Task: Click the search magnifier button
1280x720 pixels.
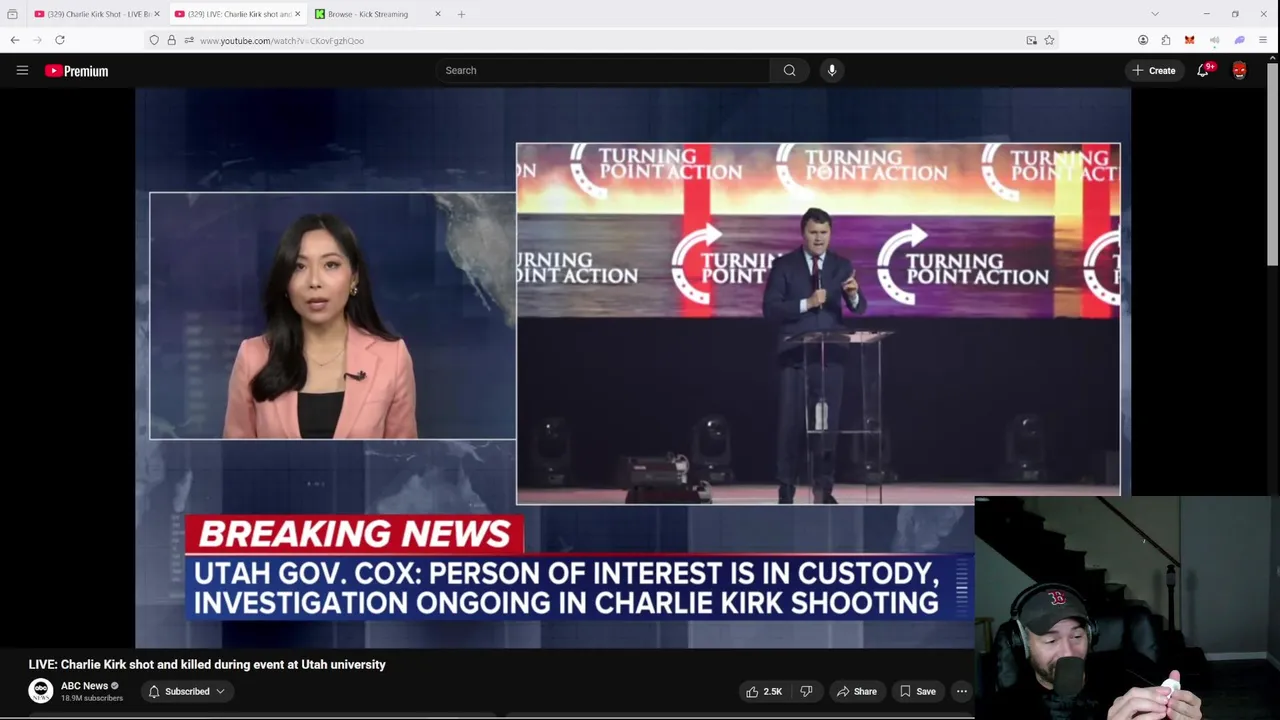Action: [x=790, y=70]
